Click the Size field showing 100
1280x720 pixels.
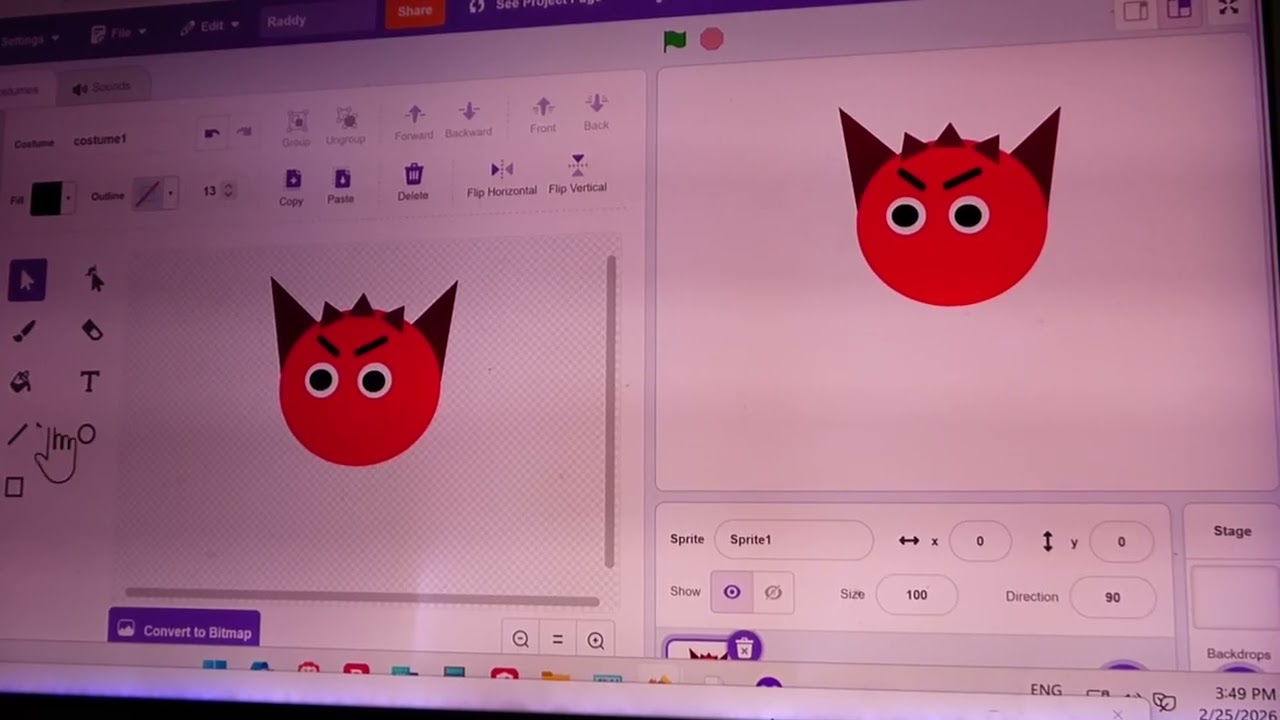[x=917, y=594]
